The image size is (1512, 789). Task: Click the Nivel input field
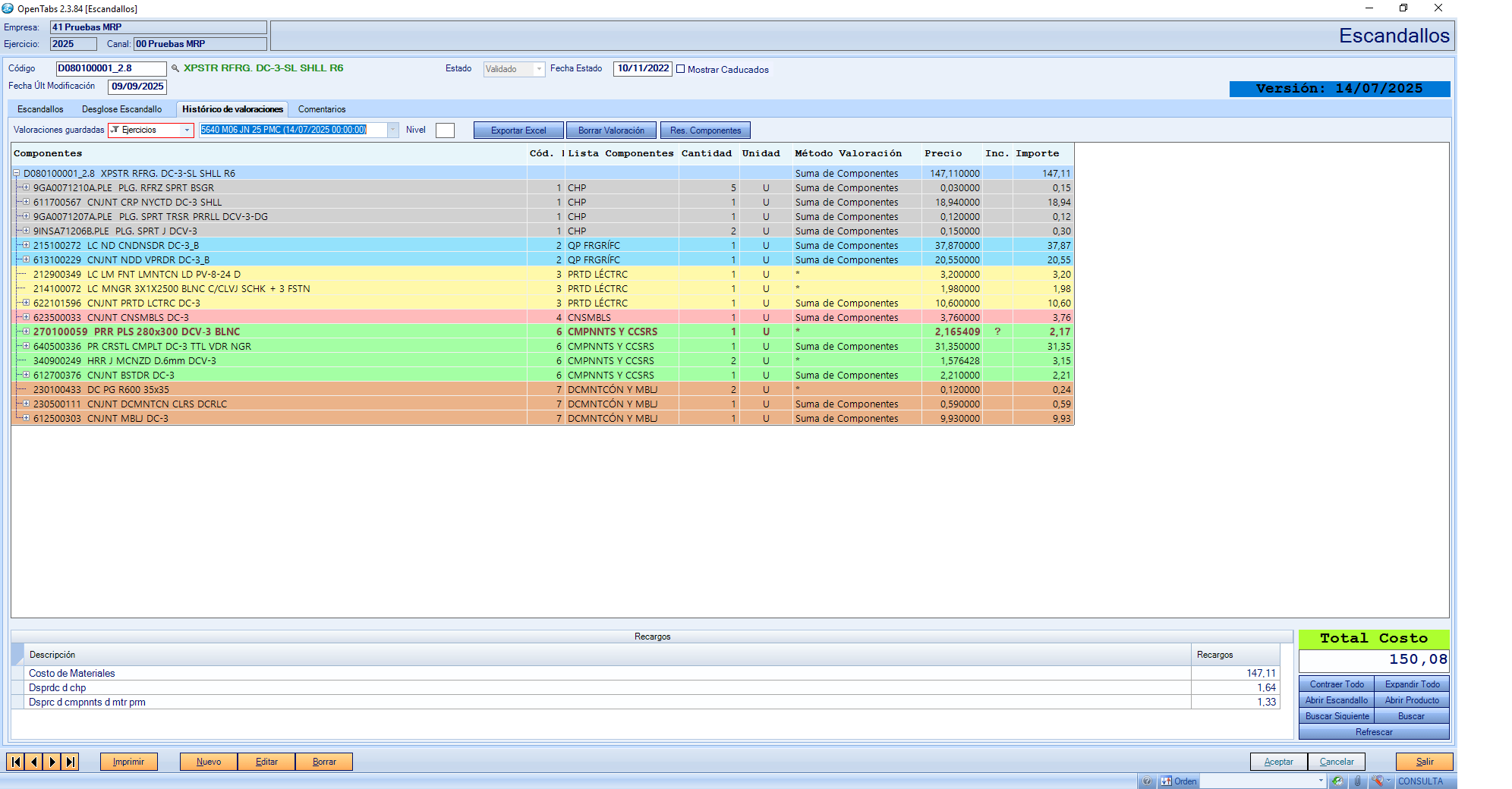(445, 130)
